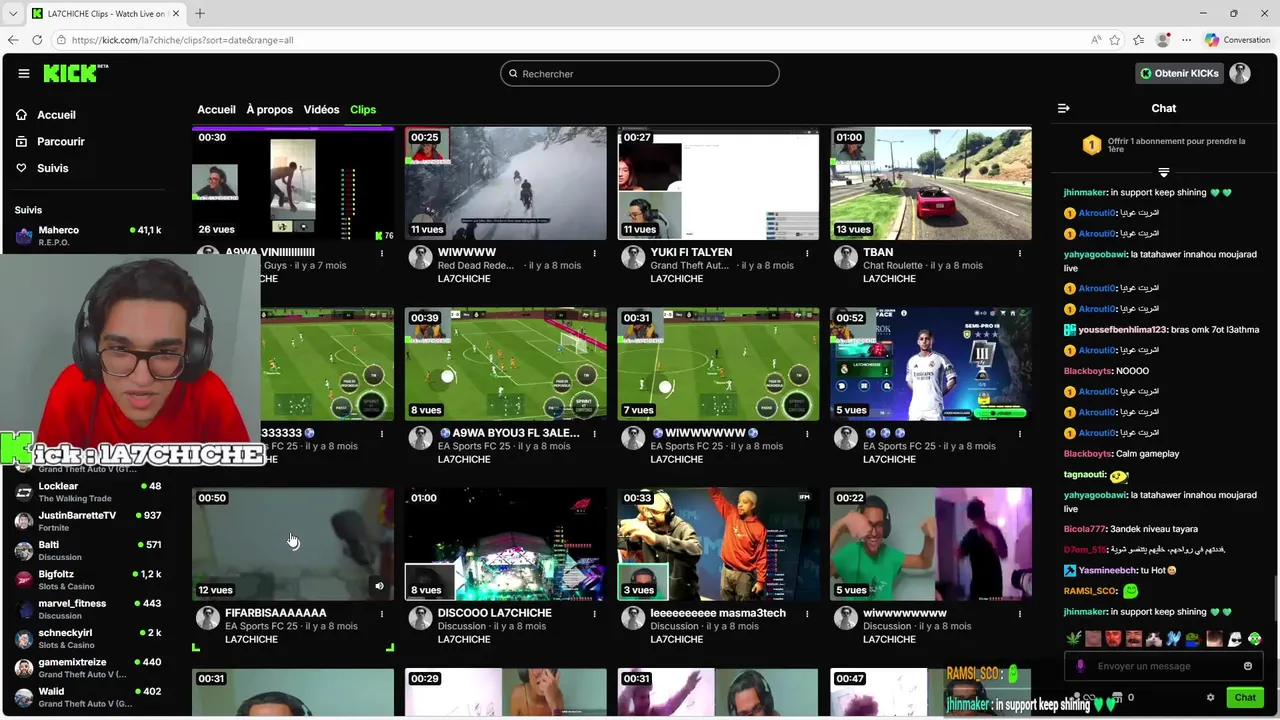This screenshot has height=720, width=1280.
Task: Click username Bicola777 in chat
Action: tap(1085, 529)
